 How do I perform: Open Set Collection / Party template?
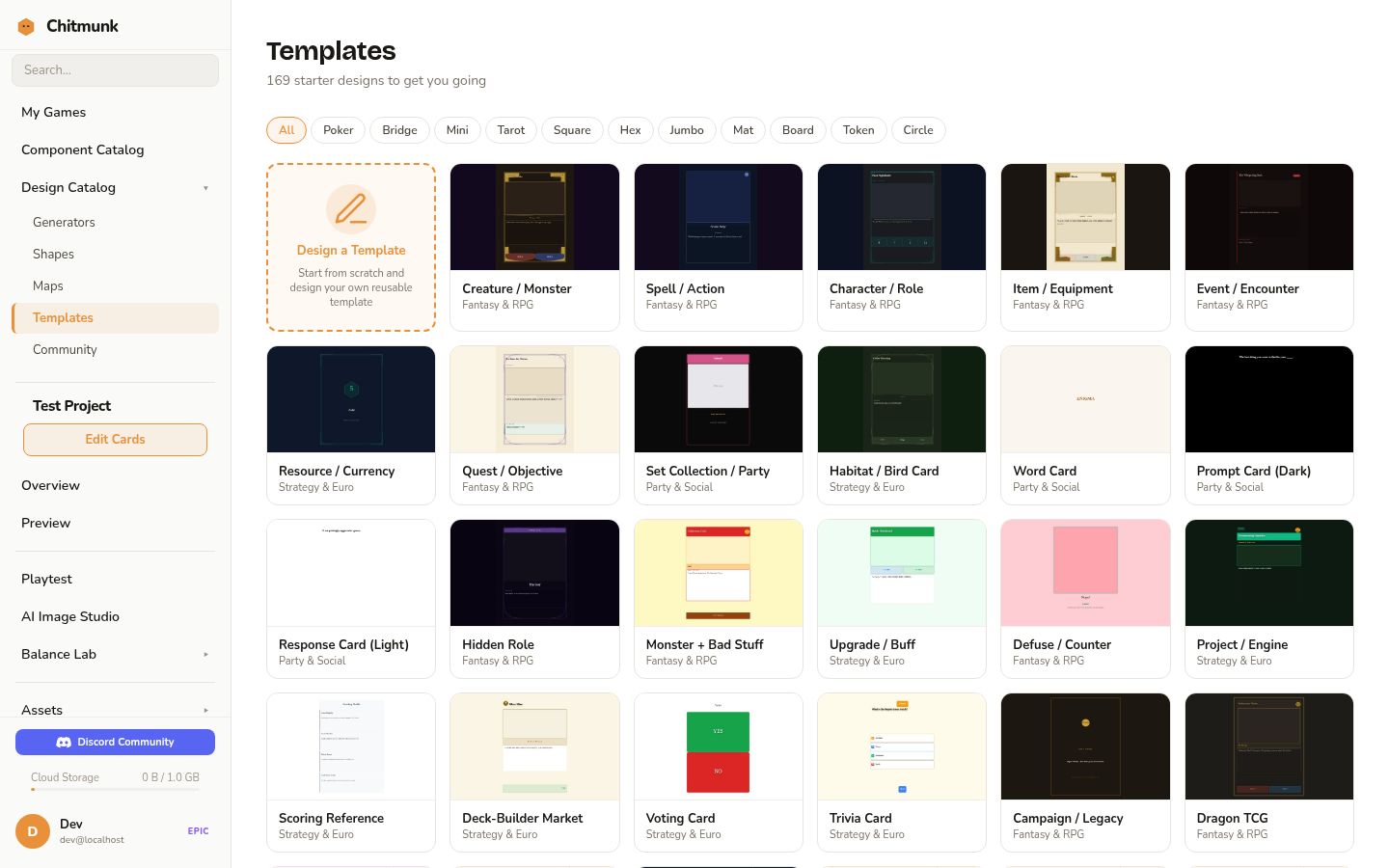[719, 425]
